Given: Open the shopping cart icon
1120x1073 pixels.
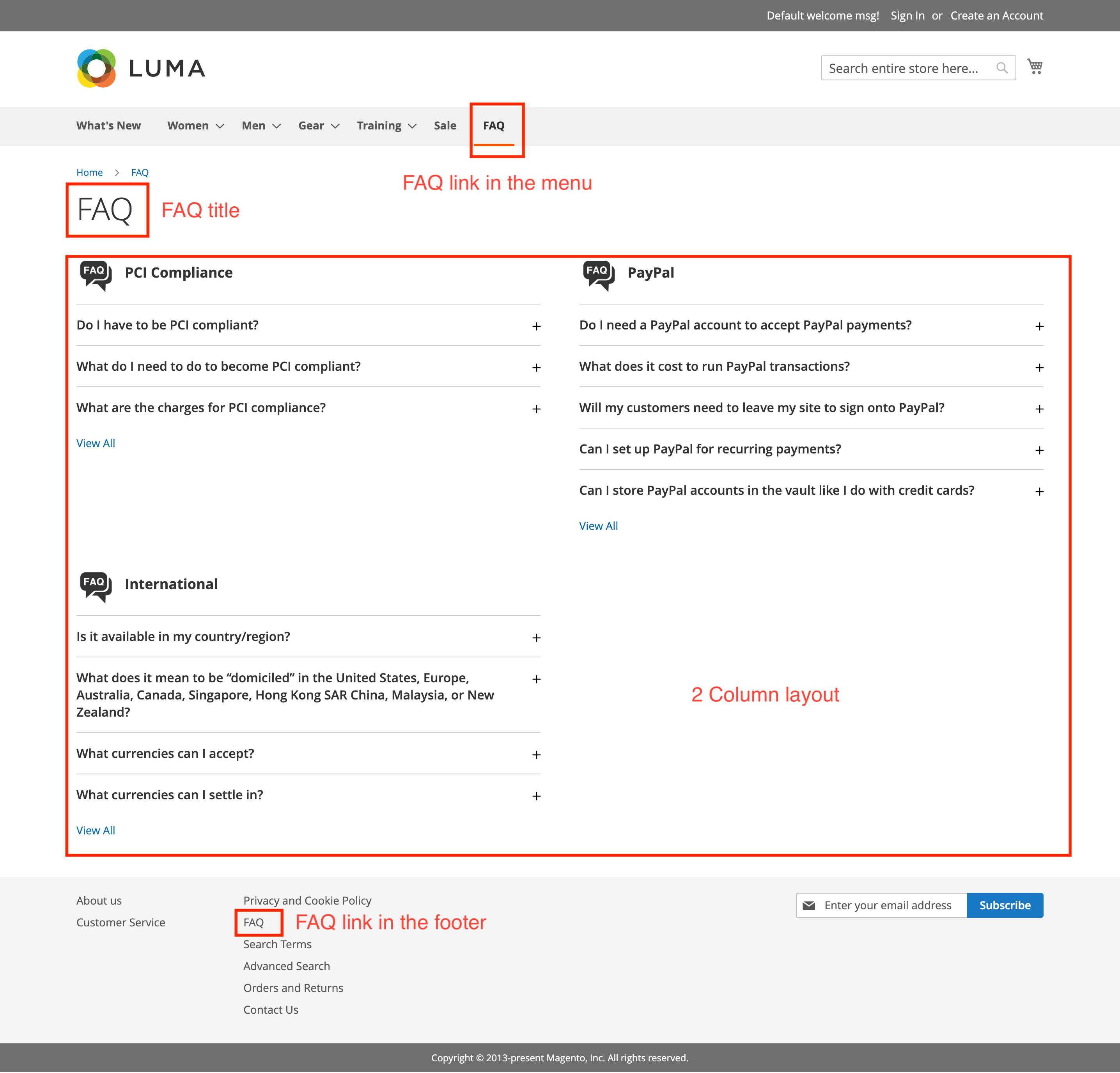Looking at the screenshot, I should pos(1035,67).
